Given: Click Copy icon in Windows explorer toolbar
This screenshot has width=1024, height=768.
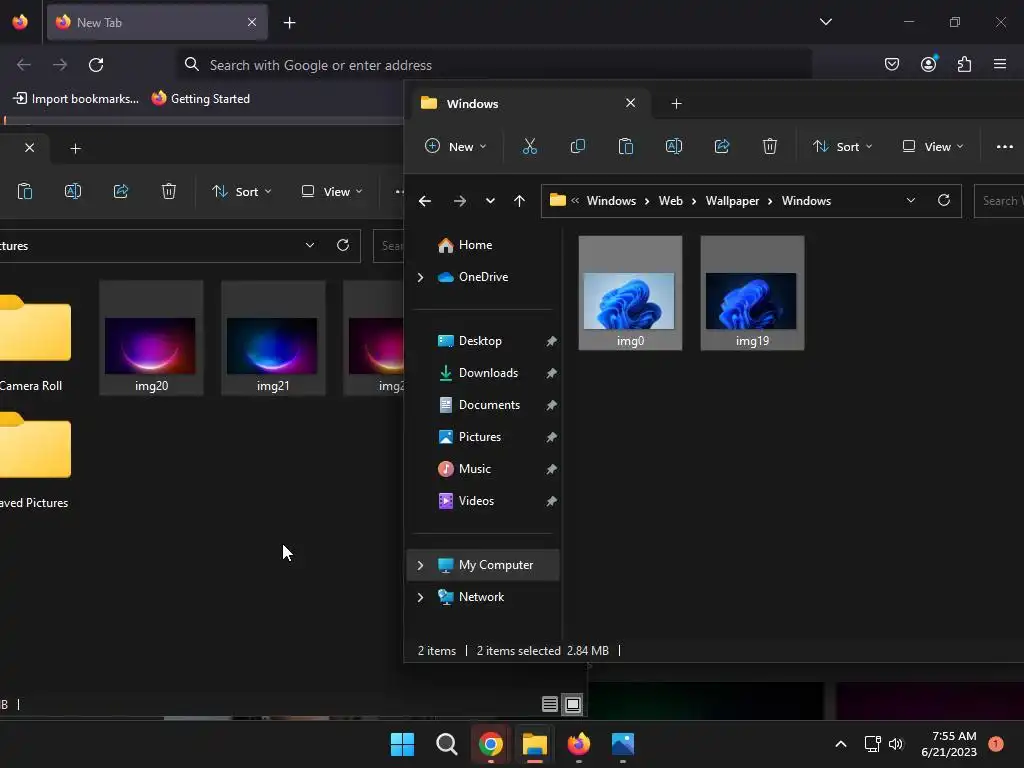Looking at the screenshot, I should [577, 146].
